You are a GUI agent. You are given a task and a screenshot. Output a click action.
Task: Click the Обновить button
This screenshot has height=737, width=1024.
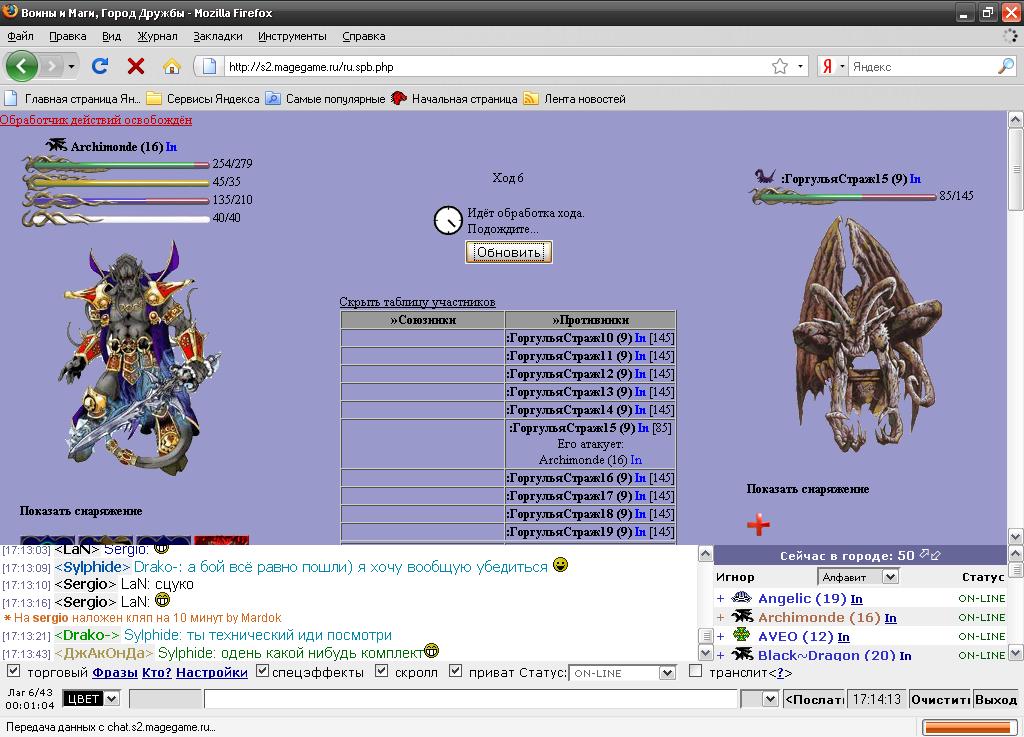click(509, 252)
